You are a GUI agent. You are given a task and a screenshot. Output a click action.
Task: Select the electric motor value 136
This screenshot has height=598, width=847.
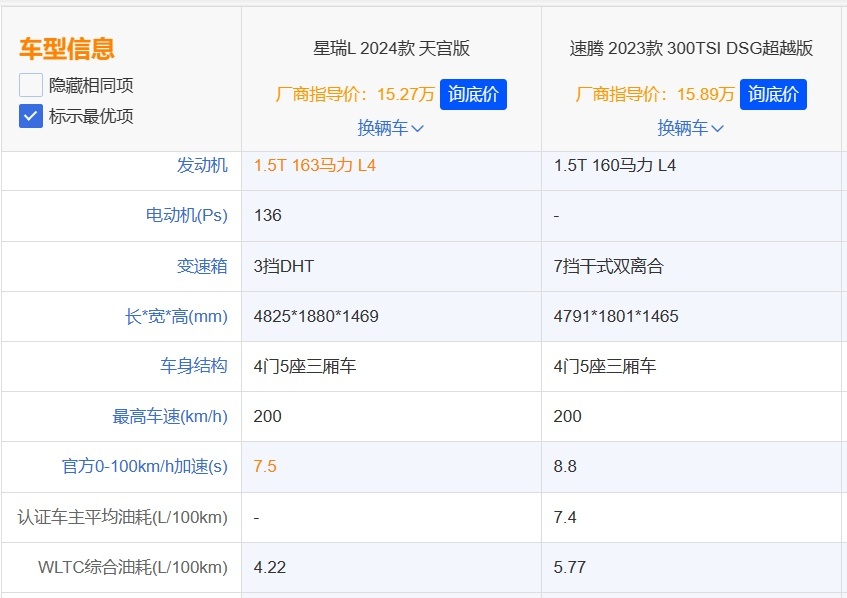click(x=268, y=216)
